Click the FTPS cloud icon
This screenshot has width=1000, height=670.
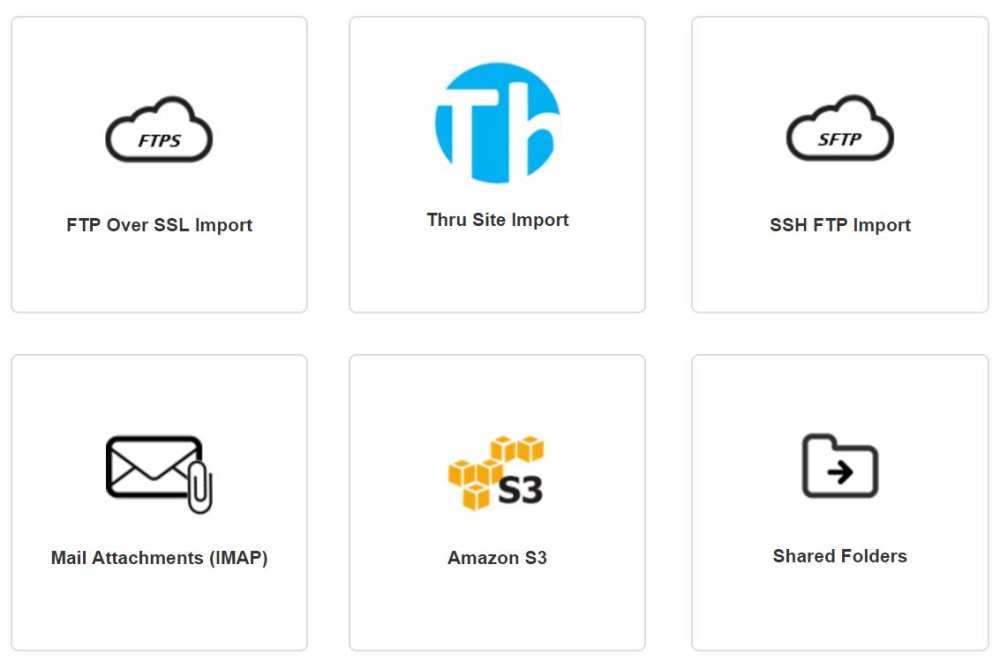tap(159, 129)
